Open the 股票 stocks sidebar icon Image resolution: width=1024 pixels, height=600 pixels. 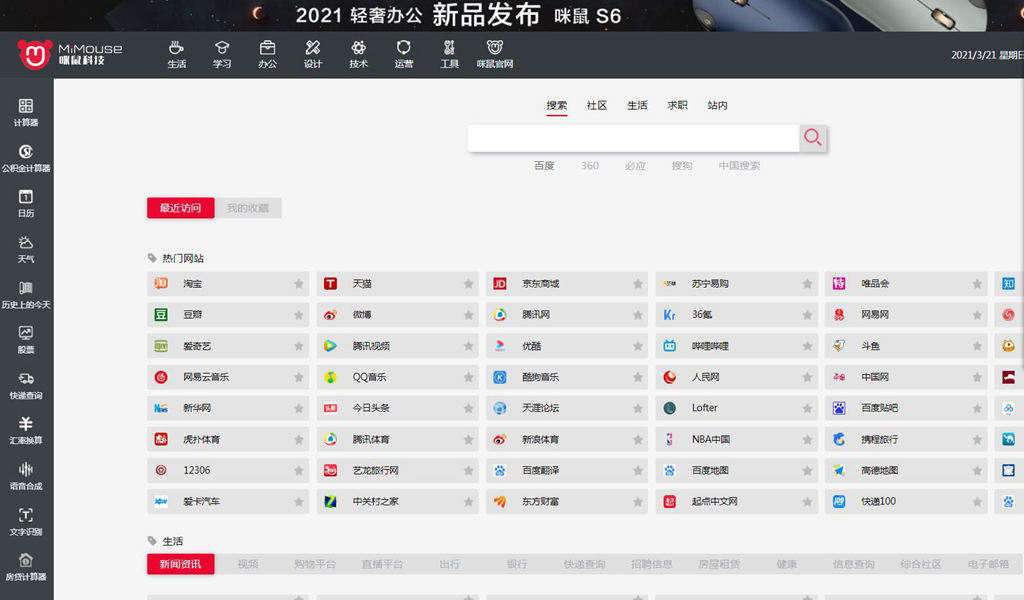(25, 339)
